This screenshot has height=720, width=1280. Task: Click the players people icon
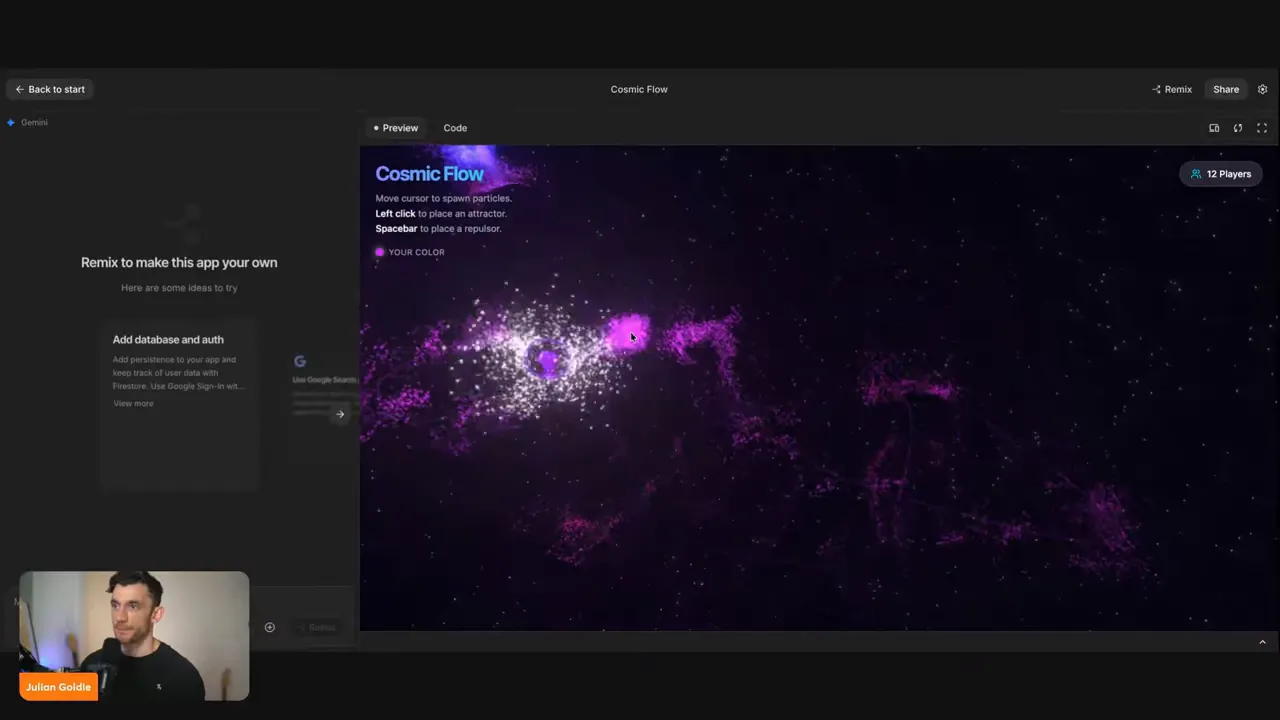pos(1196,174)
